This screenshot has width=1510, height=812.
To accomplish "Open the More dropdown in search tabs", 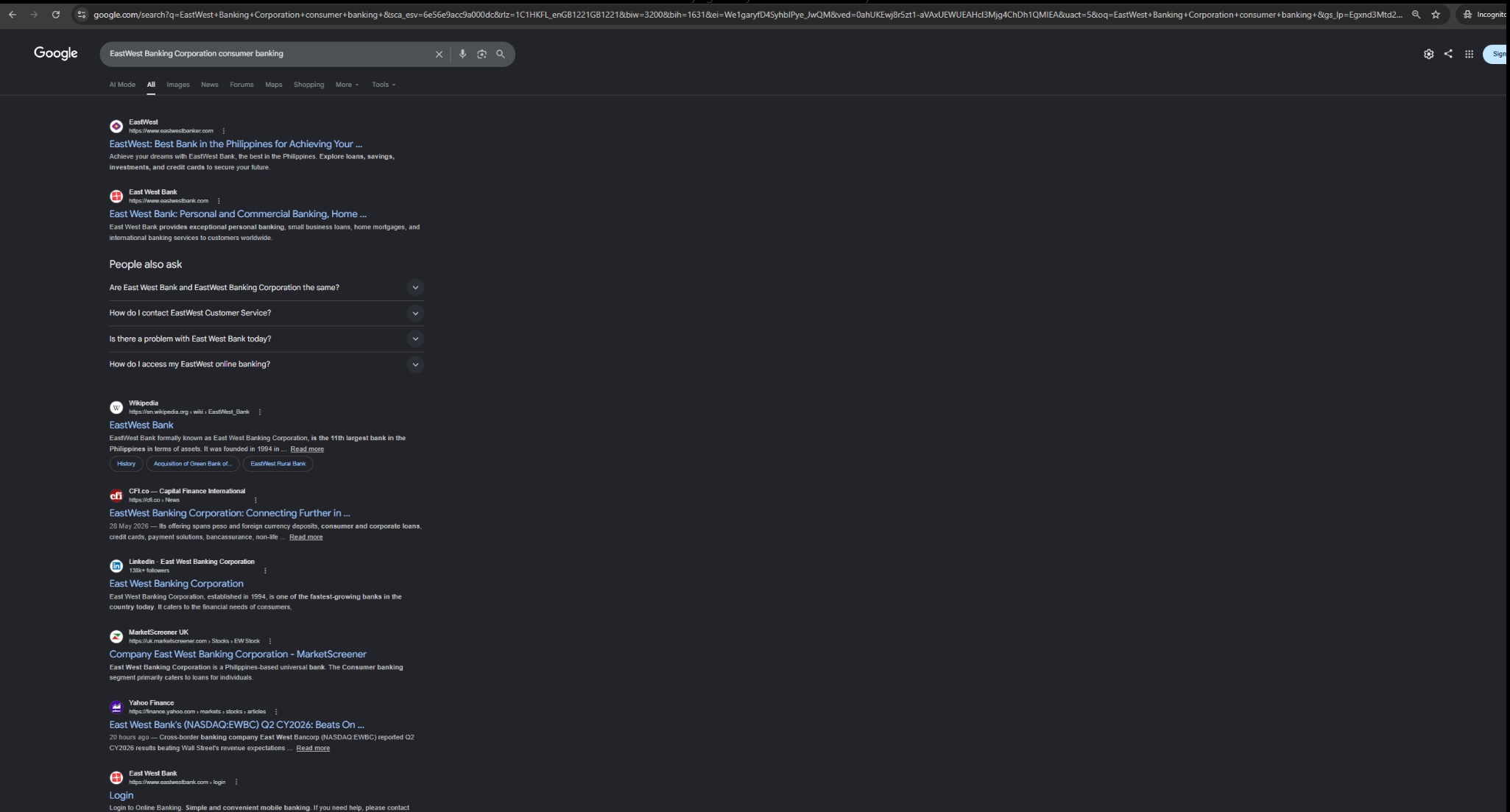I will 347,85.
